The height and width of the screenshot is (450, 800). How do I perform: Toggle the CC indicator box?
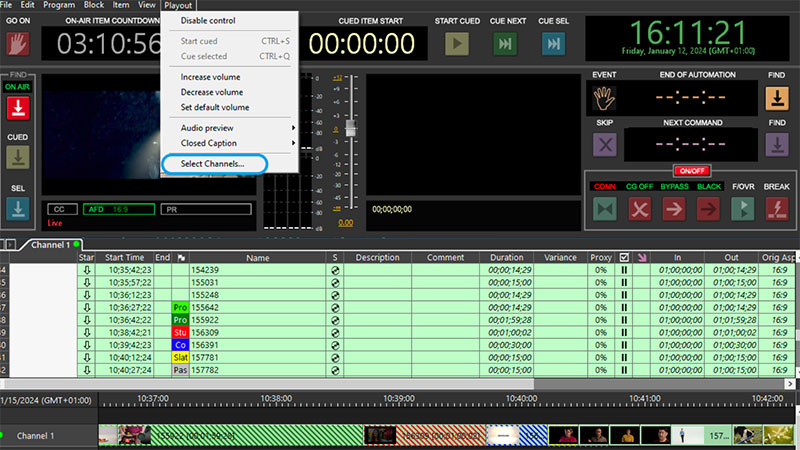(60, 209)
